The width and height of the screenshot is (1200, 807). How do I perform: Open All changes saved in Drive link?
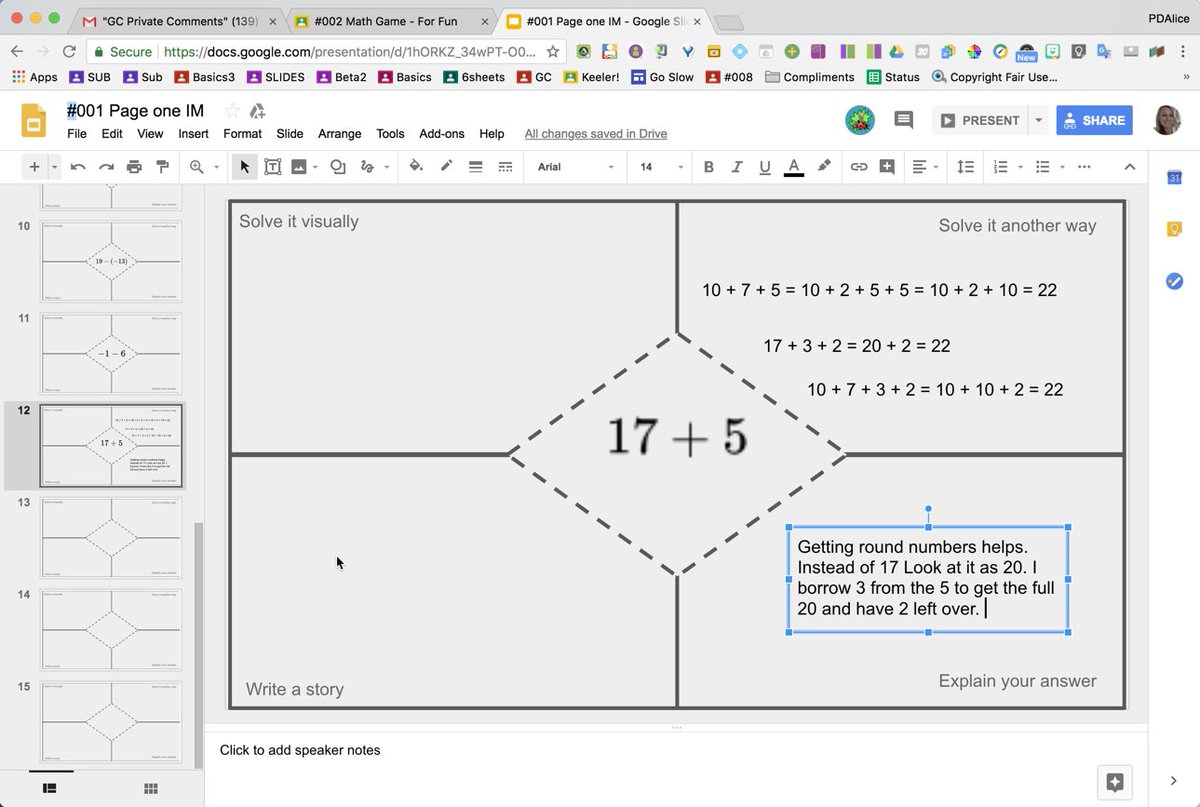click(x=596, y=133)
